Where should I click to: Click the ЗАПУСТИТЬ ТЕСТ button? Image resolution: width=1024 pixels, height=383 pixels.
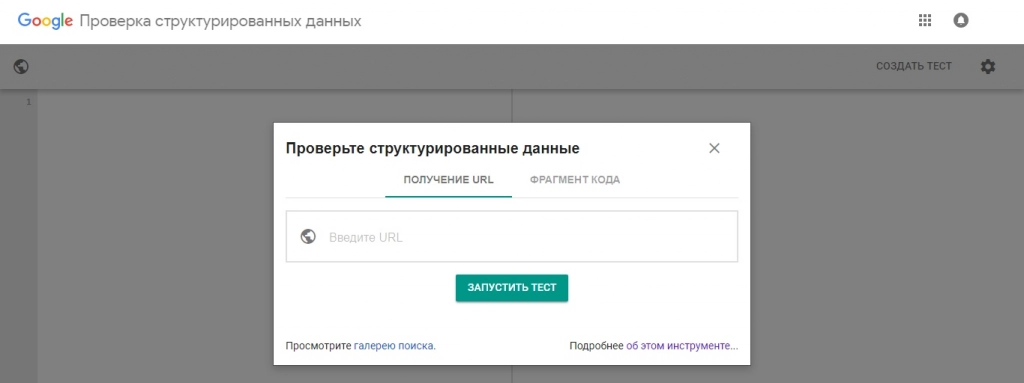(x=512, y=288)
